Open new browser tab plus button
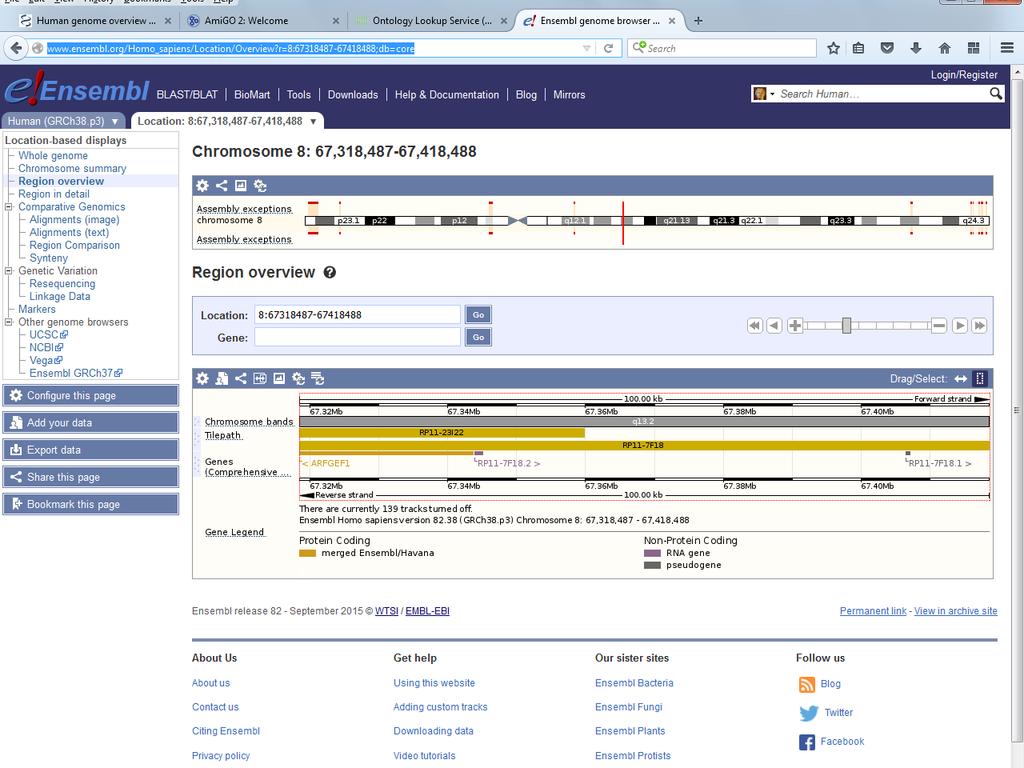 (x=698, y=21)
